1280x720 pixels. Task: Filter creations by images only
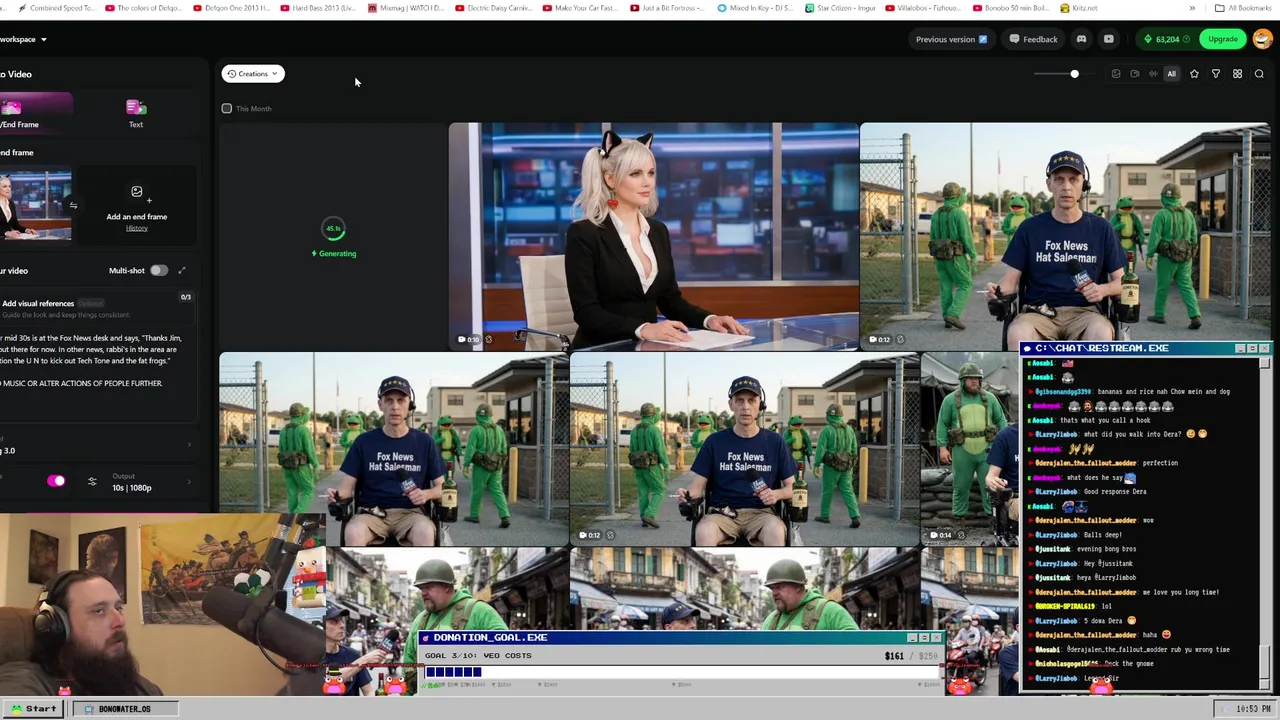point(1116,74)
